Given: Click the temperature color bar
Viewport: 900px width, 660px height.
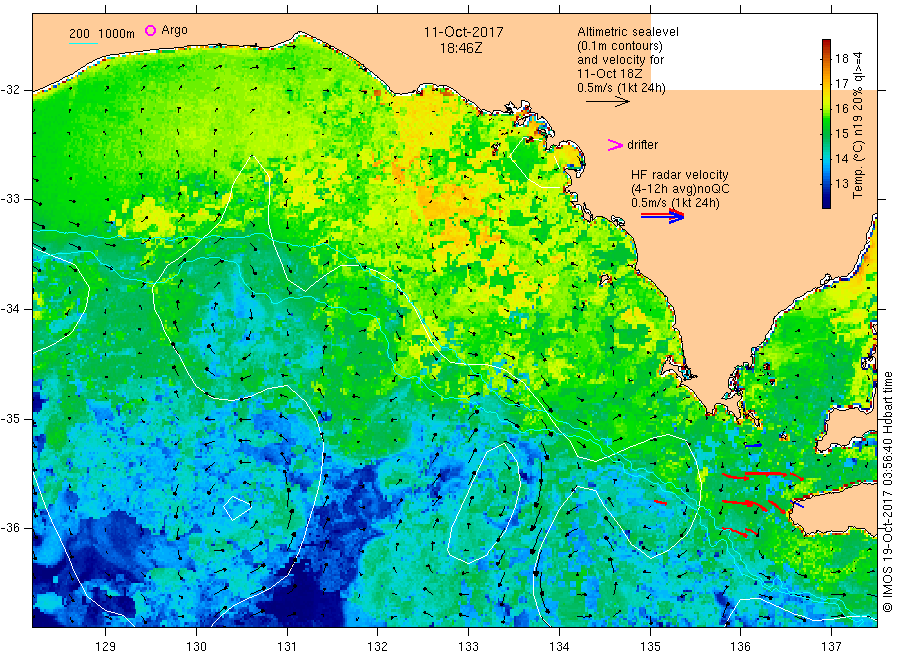Looking at the screenshot, I should 826,123.
